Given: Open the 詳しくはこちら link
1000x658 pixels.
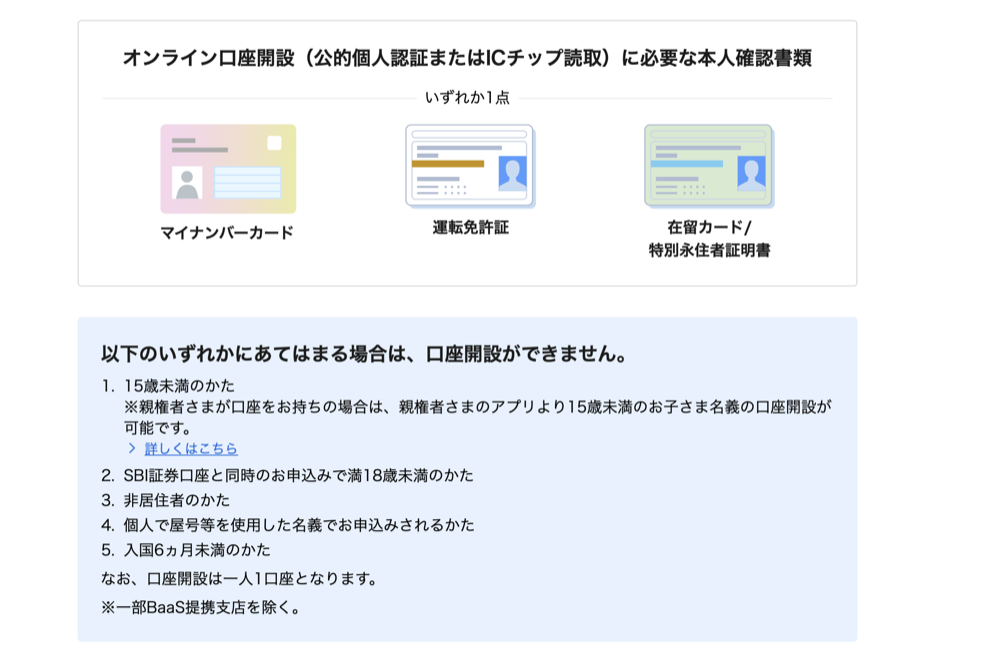Looking at the screenshot, I should pyautogui.click(x=191, y=449).
